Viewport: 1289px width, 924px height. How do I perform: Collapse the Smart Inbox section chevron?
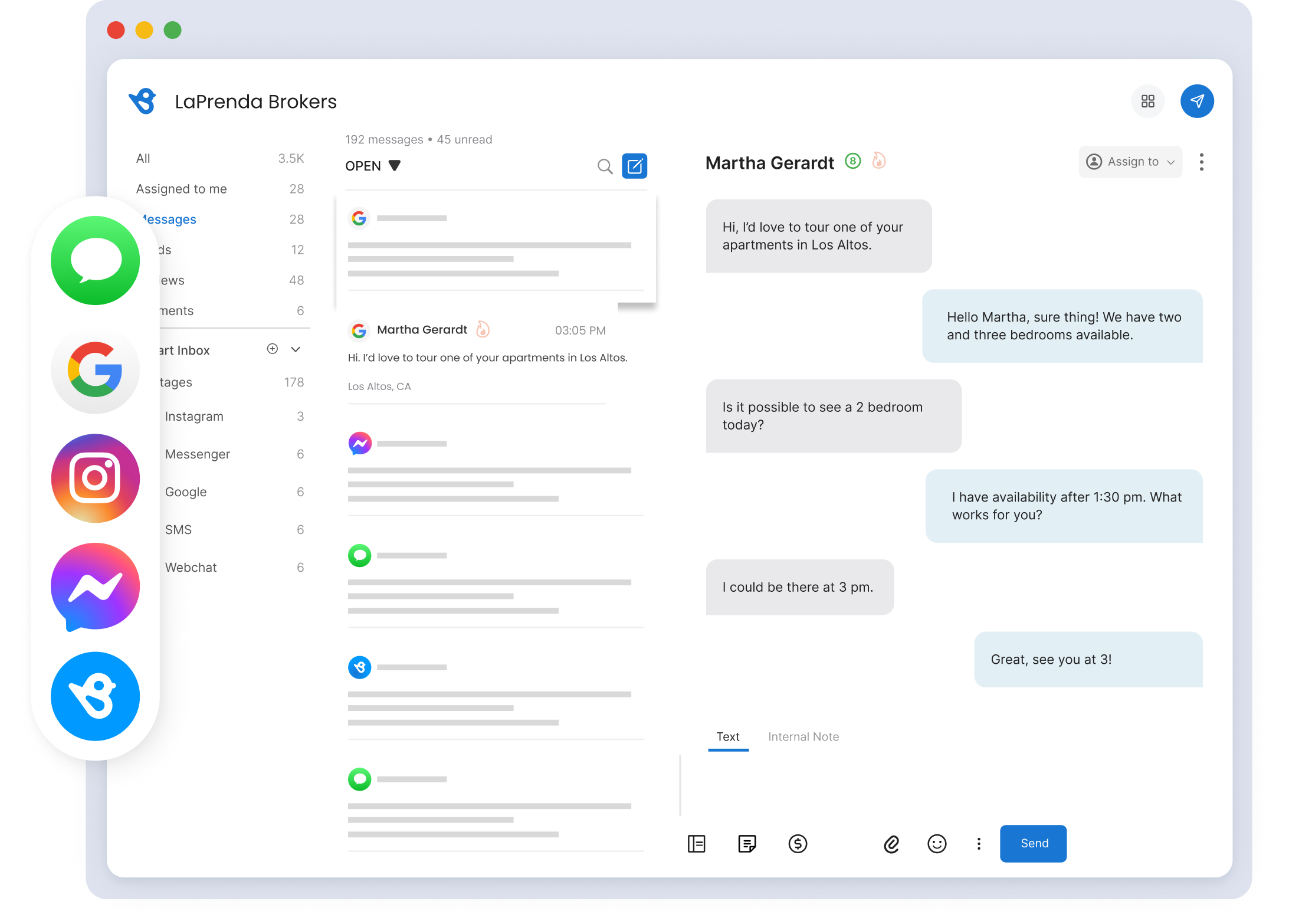click(296, 349)
